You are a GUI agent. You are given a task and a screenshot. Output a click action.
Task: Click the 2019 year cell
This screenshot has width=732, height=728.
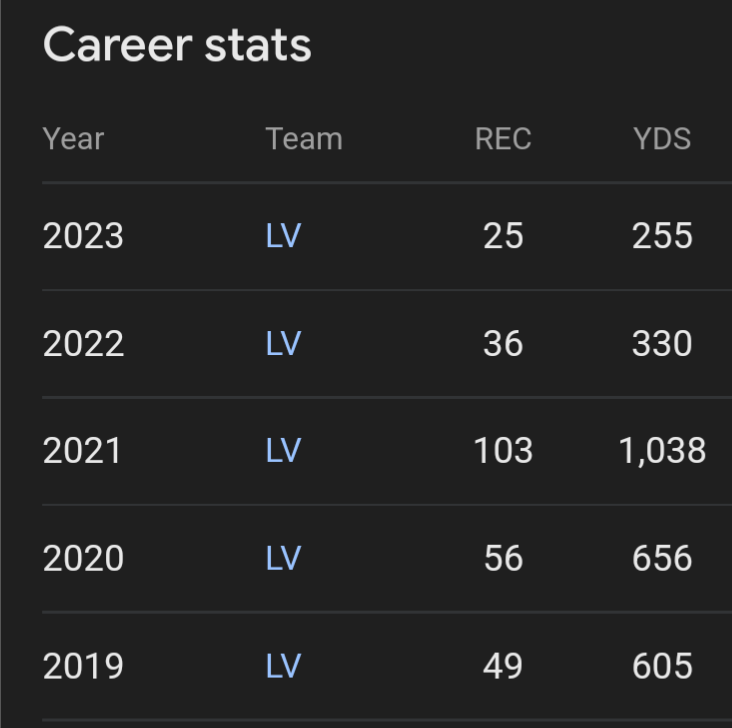pos(83,665)
